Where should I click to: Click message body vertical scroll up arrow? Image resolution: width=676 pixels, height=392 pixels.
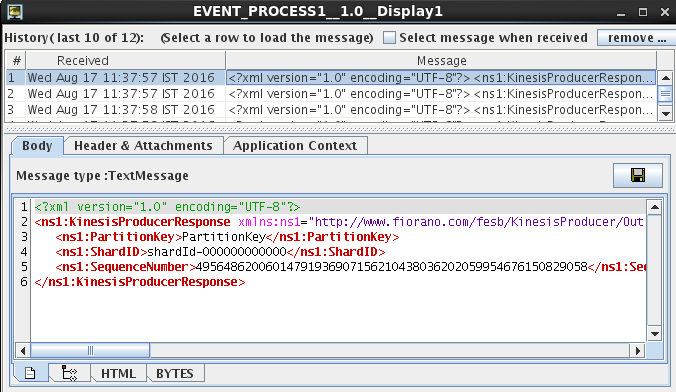pyautogui.click(x=655, y=207)
